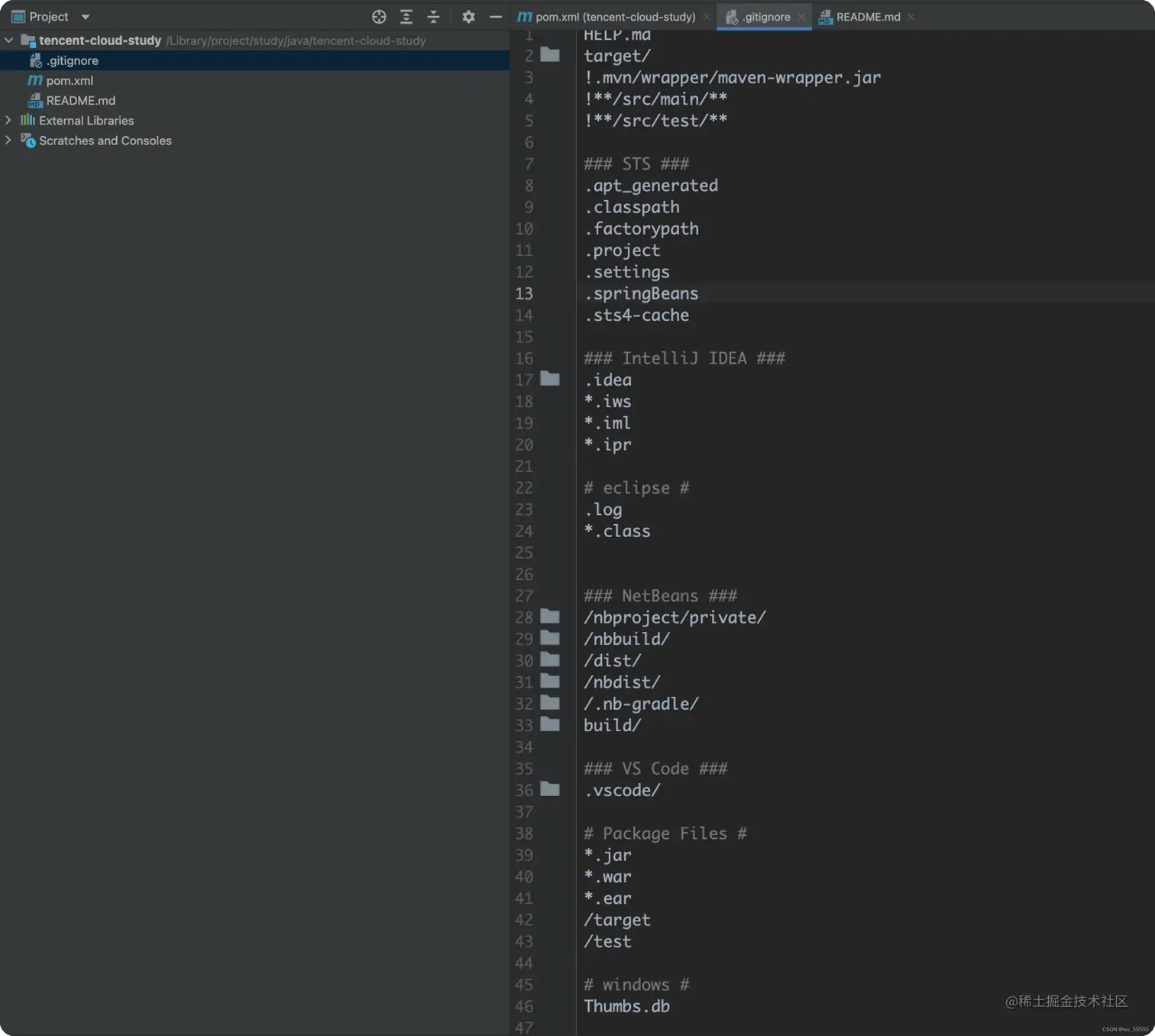Click folder gutter icon beside /nbdist/
1155x1036 pixels.
pos(550,681)
